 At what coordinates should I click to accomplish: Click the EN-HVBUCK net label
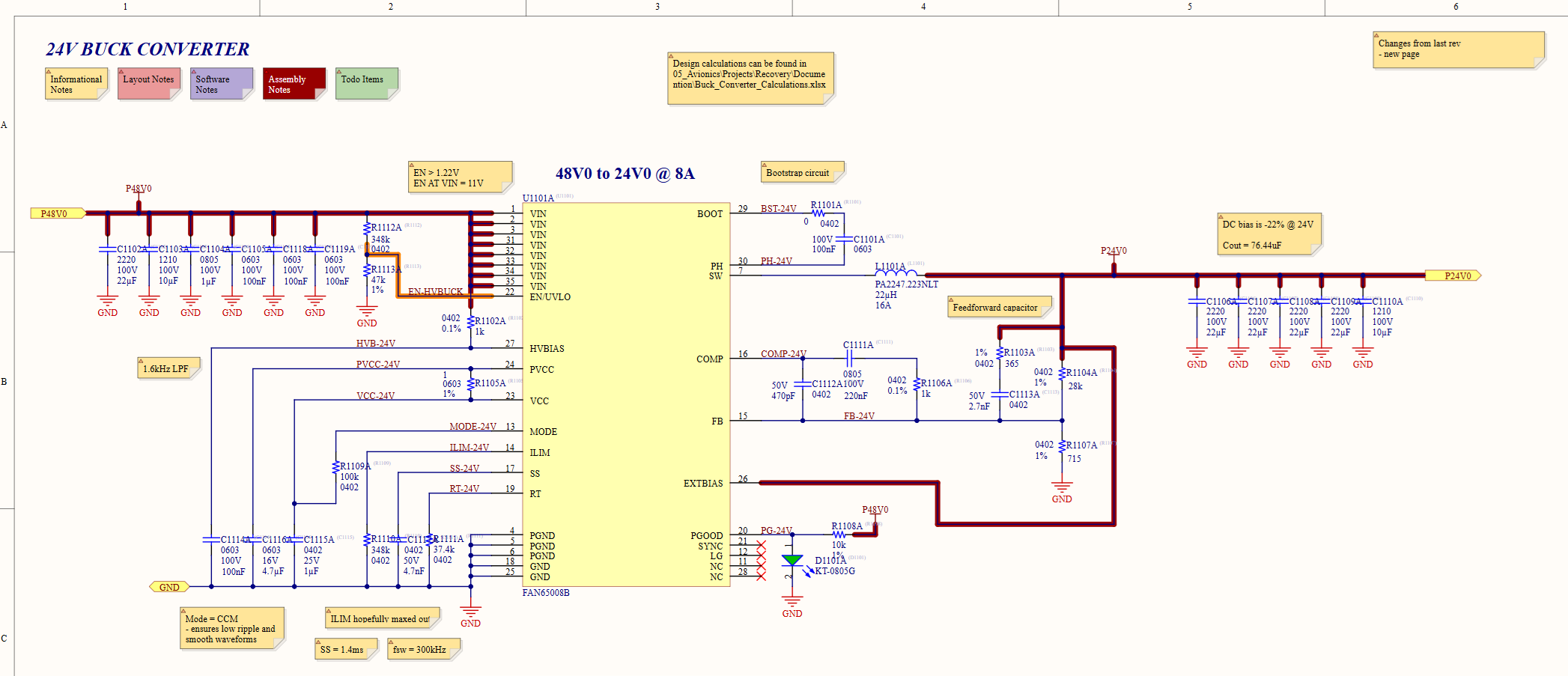[x=435, y=292]
